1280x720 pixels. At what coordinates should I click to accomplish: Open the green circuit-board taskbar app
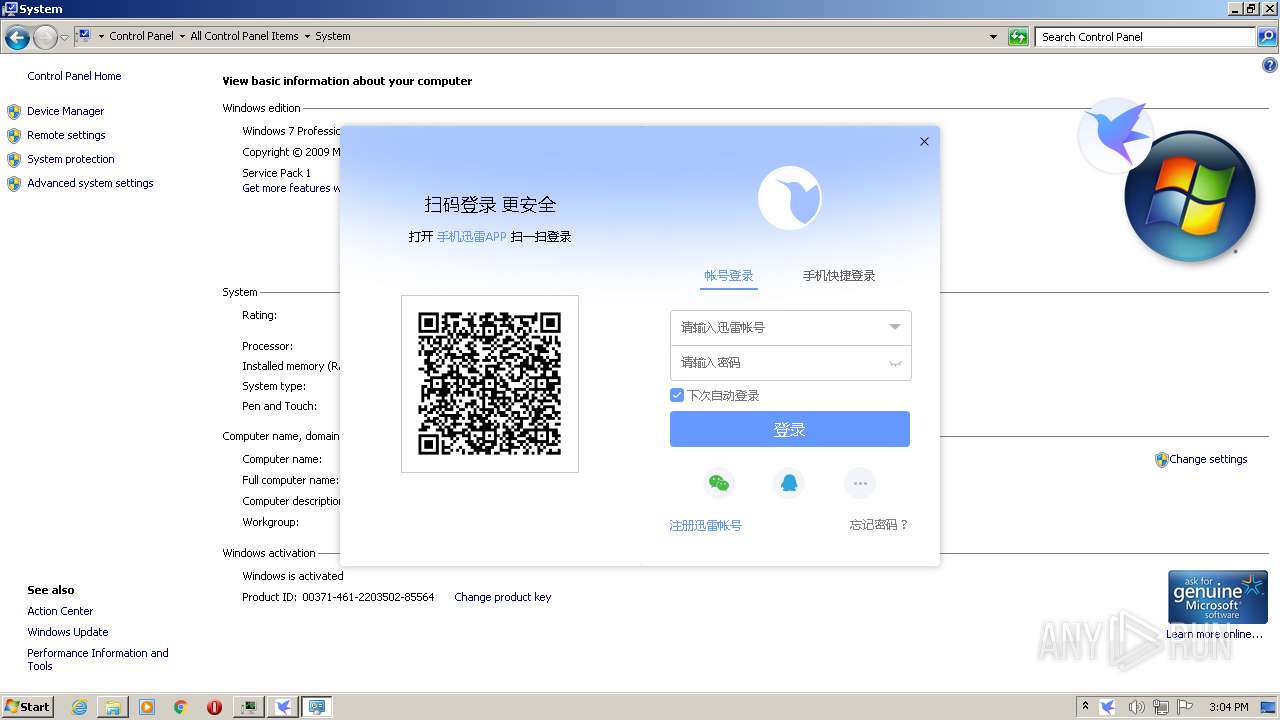(x=249, y=707)
